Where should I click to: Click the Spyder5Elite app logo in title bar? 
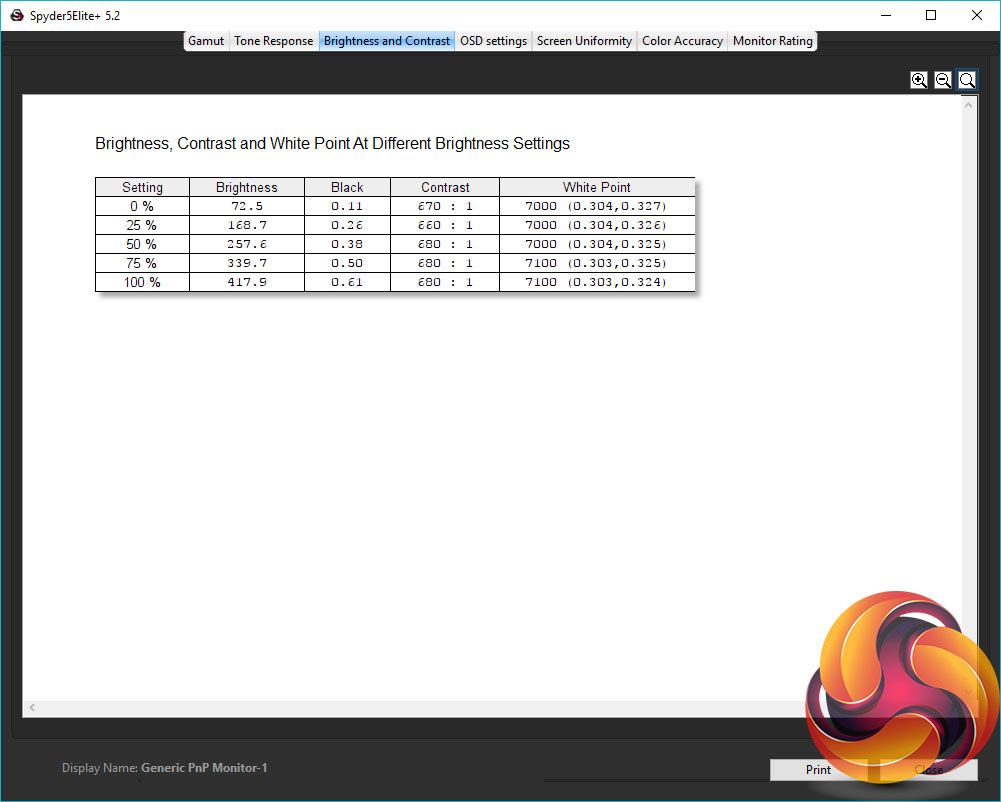pos(17,15)
